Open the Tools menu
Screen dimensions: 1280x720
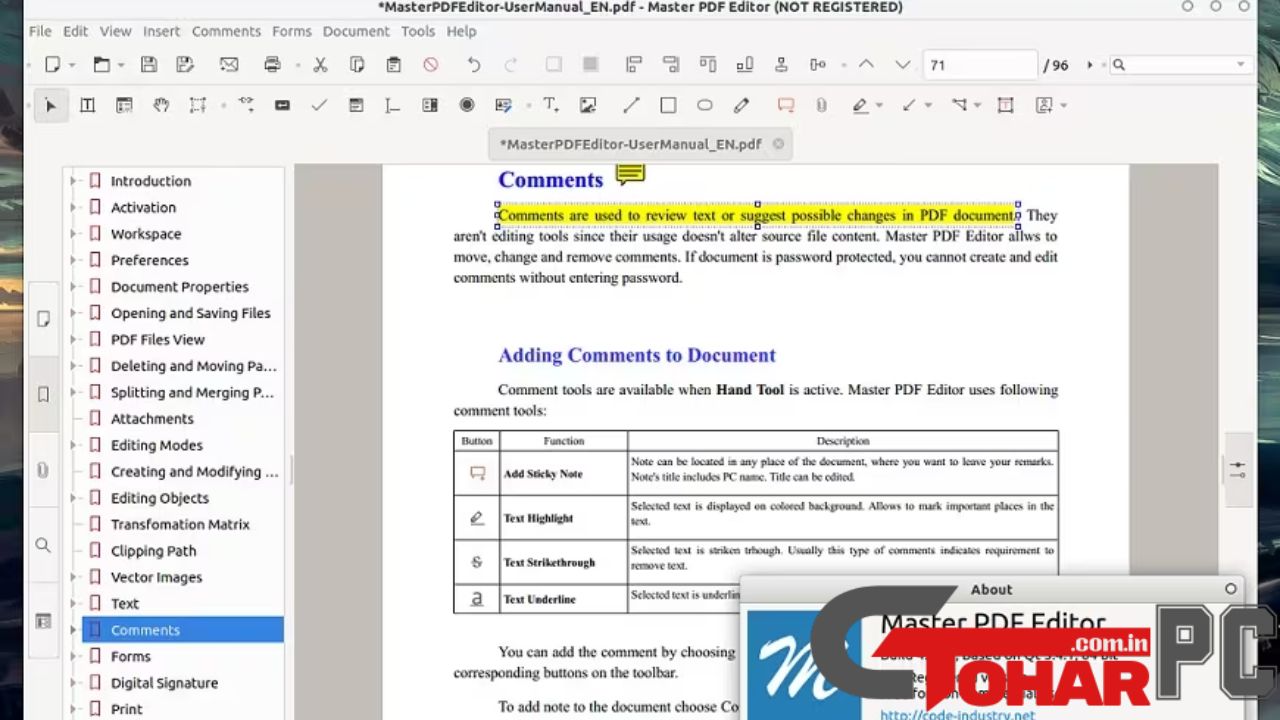[x=418, y=31]
